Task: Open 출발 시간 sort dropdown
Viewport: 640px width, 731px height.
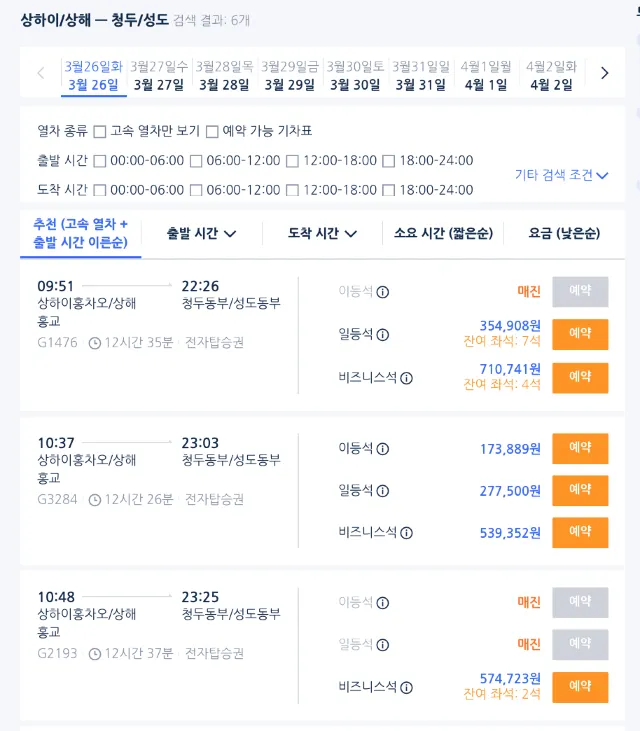Action: [201, 233]
